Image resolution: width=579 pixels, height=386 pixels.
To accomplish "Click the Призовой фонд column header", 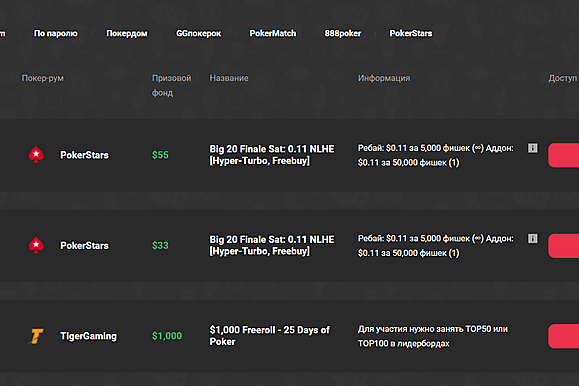I will point(171,85).
